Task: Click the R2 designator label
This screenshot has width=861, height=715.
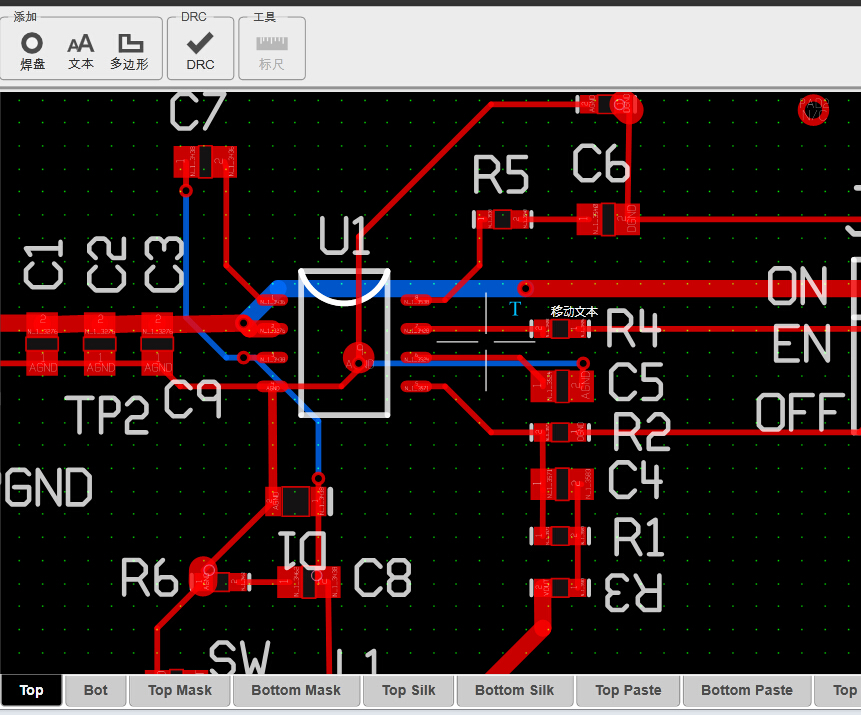Action: click(641, 432)
